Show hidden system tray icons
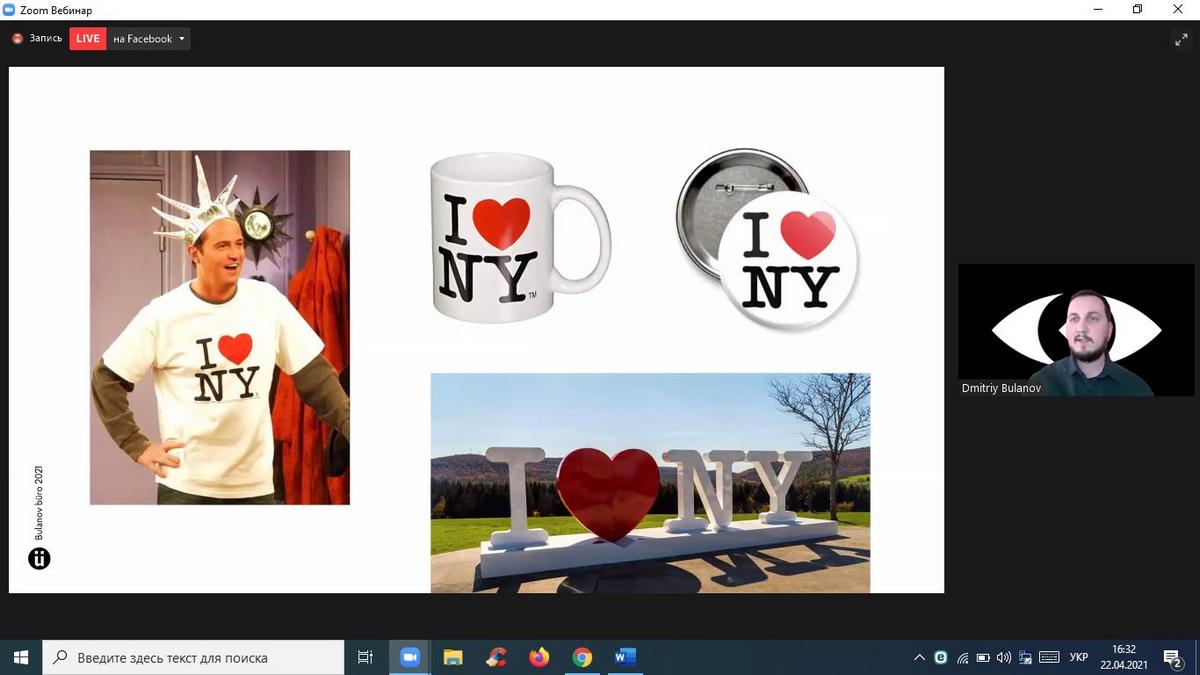The height and width of the screenshot is (675, 1200). pos(919,657)
